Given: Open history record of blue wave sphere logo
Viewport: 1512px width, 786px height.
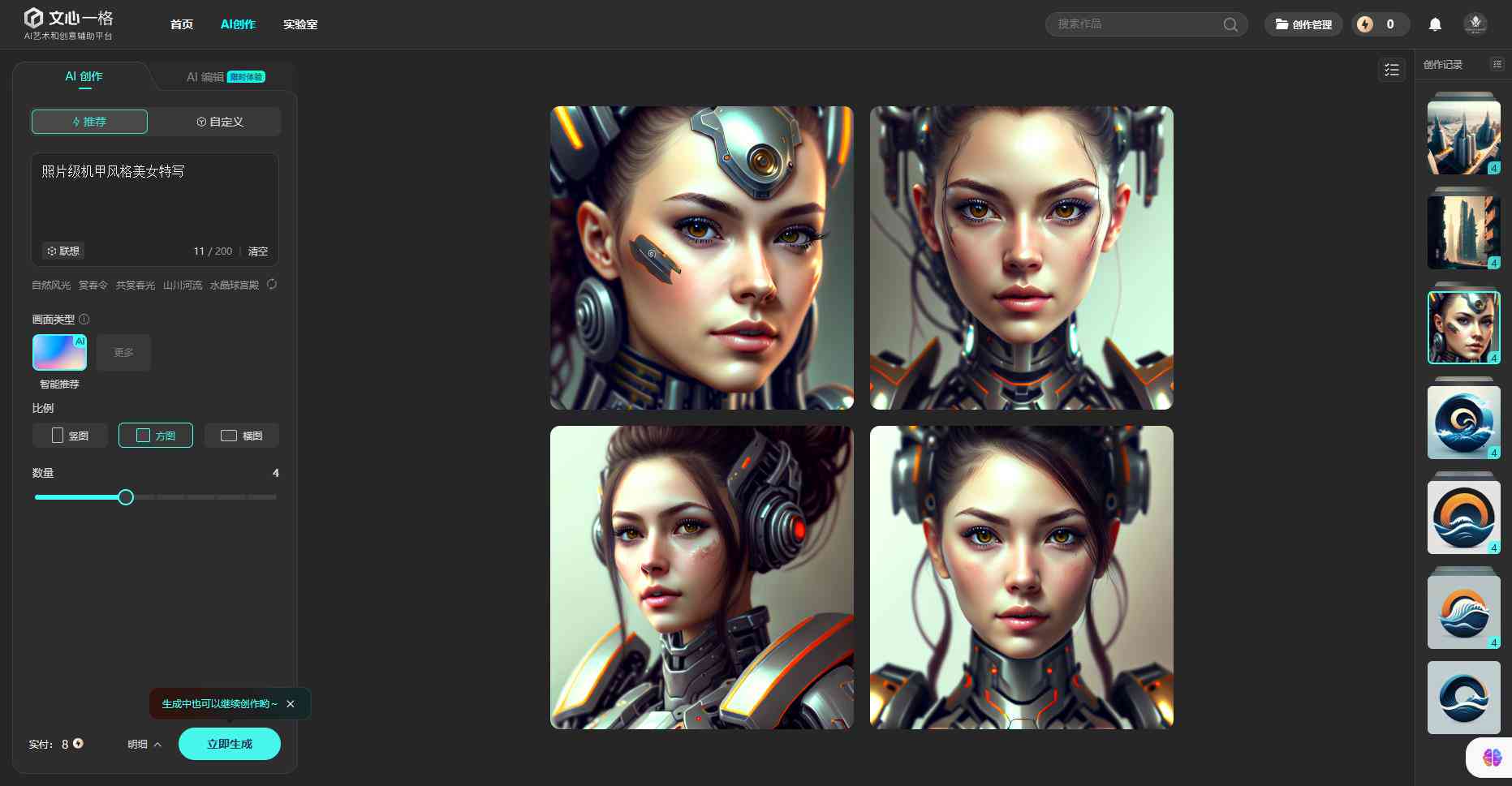Looking at the screenshot, I should pyautogui.click(x=1464, y=422).
